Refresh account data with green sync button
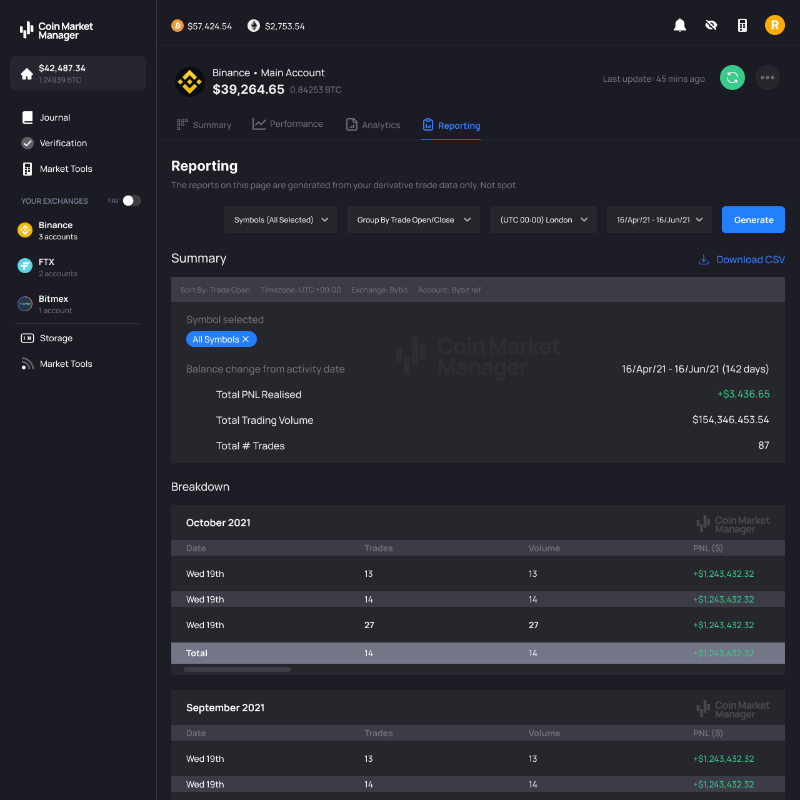The width and height of the screenshot is (800, 800). [732, 78]
